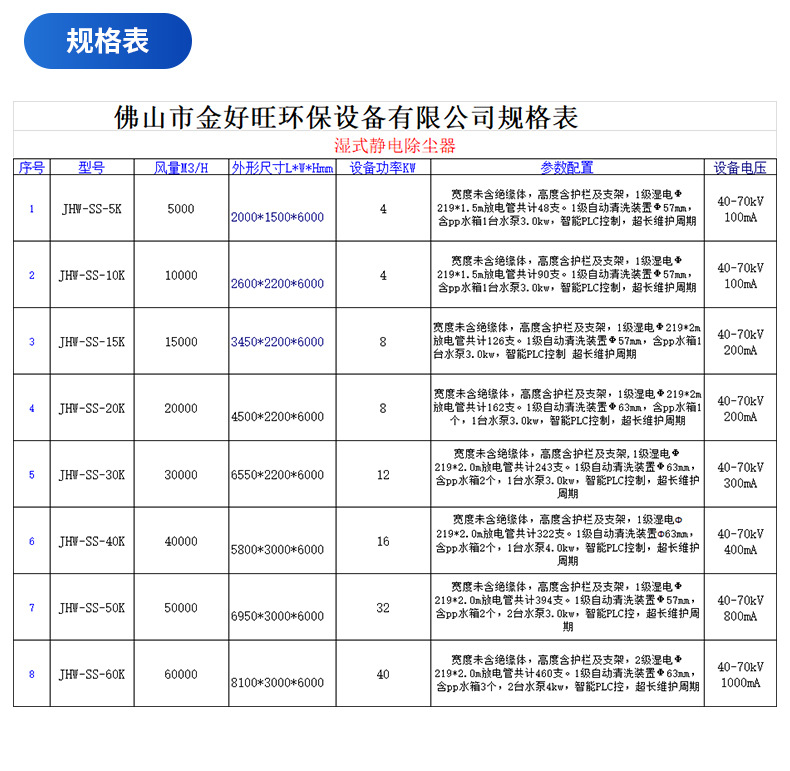
Task: Click the 设备功率KW column header
Action: 383,167
